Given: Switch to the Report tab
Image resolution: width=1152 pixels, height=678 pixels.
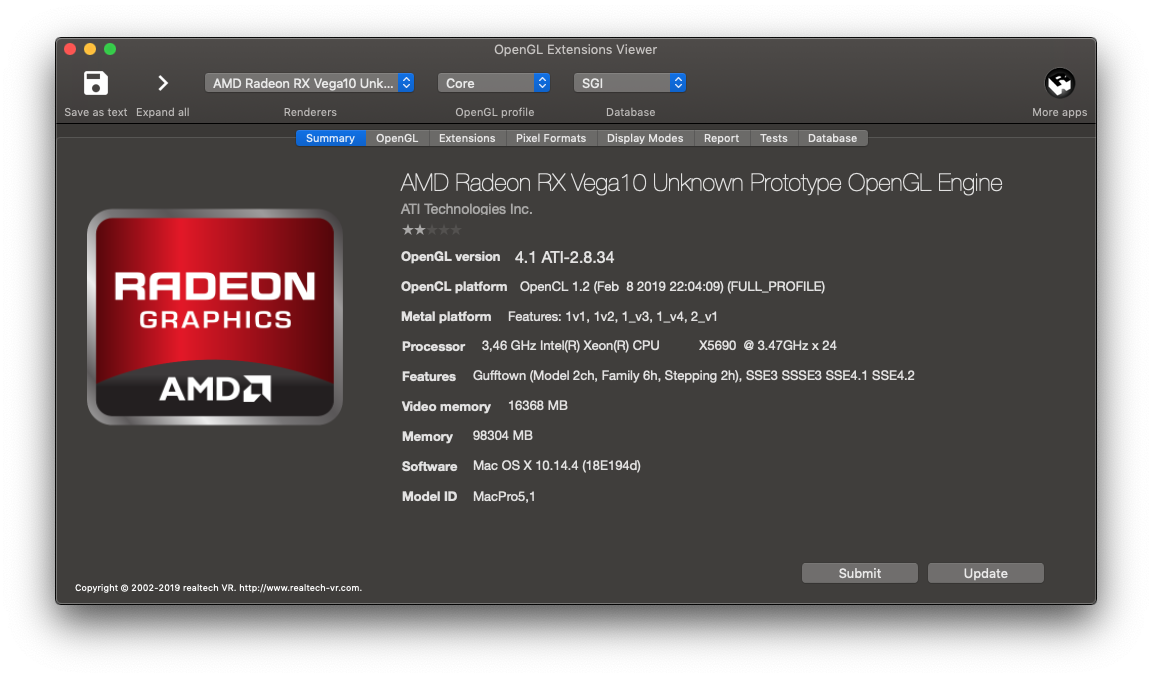Looking at the screenshot, I should (721, 138).
